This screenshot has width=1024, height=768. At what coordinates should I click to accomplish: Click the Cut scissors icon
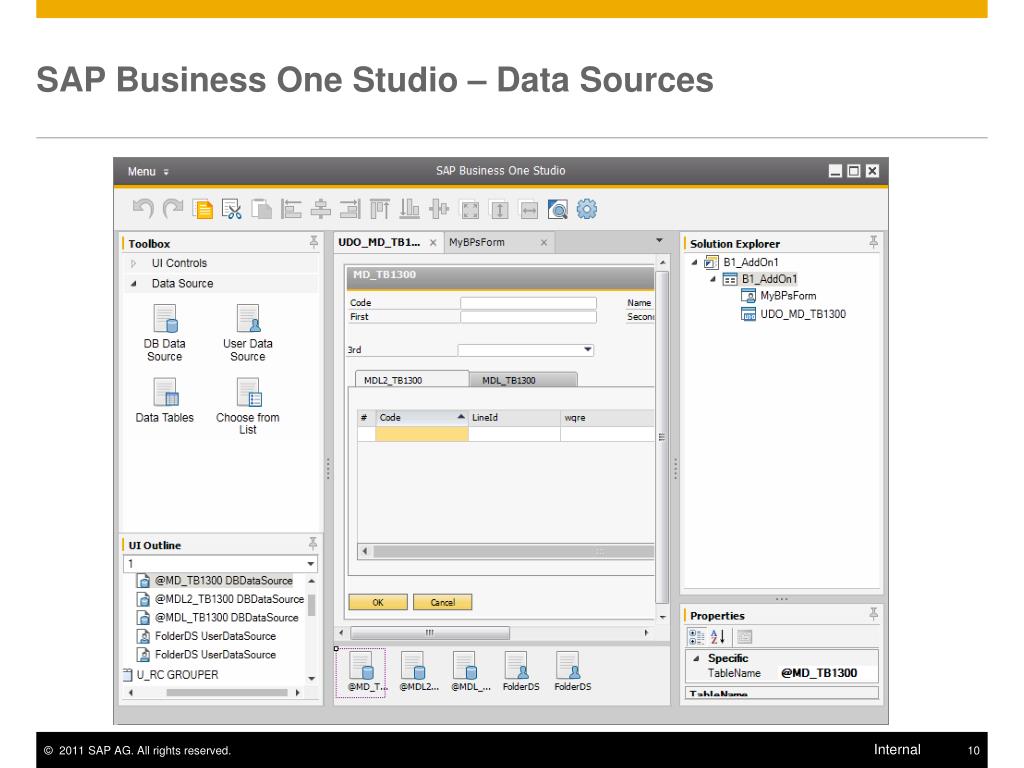(232, 209)
